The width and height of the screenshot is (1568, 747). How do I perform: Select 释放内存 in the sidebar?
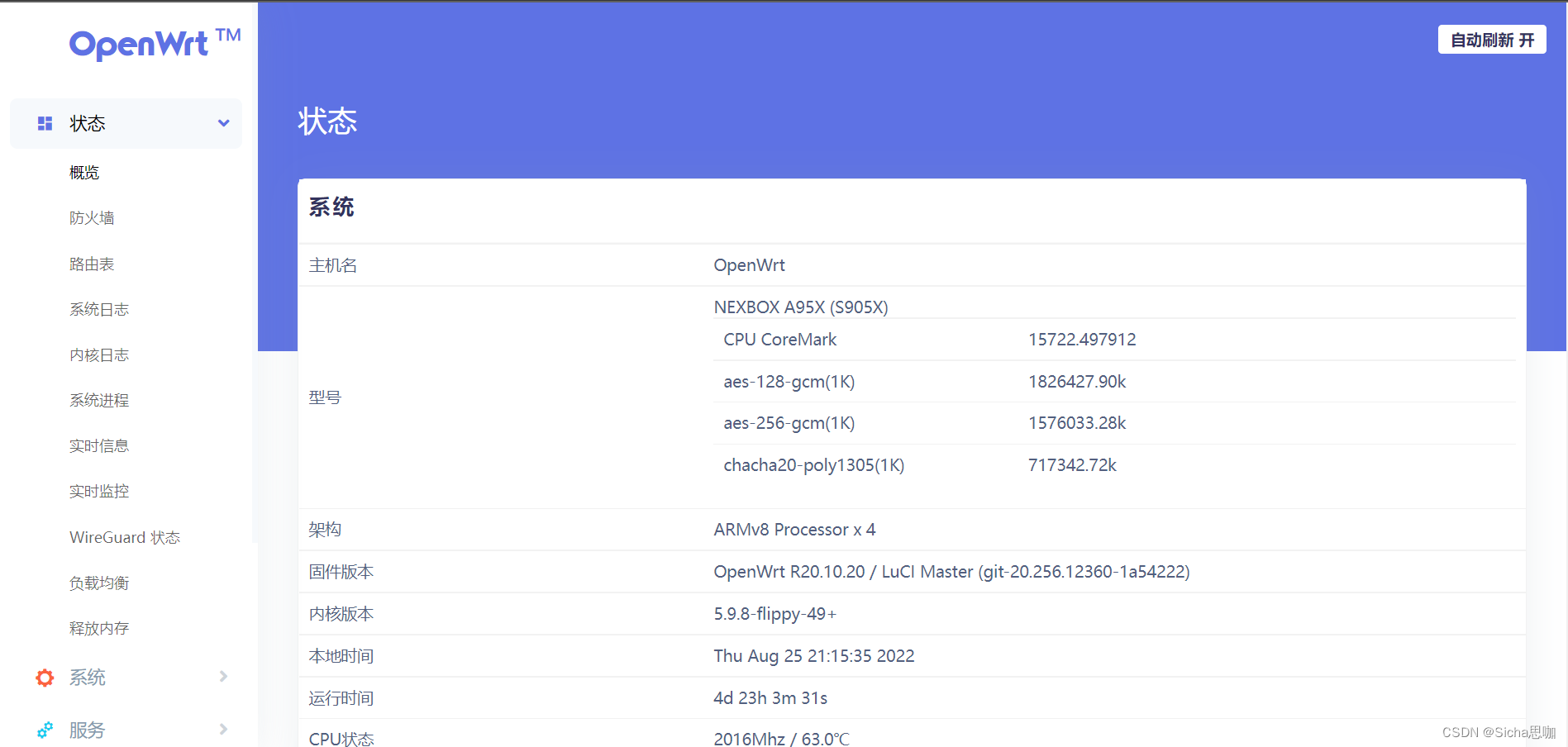pyautogui.click(x=99, y=629)
